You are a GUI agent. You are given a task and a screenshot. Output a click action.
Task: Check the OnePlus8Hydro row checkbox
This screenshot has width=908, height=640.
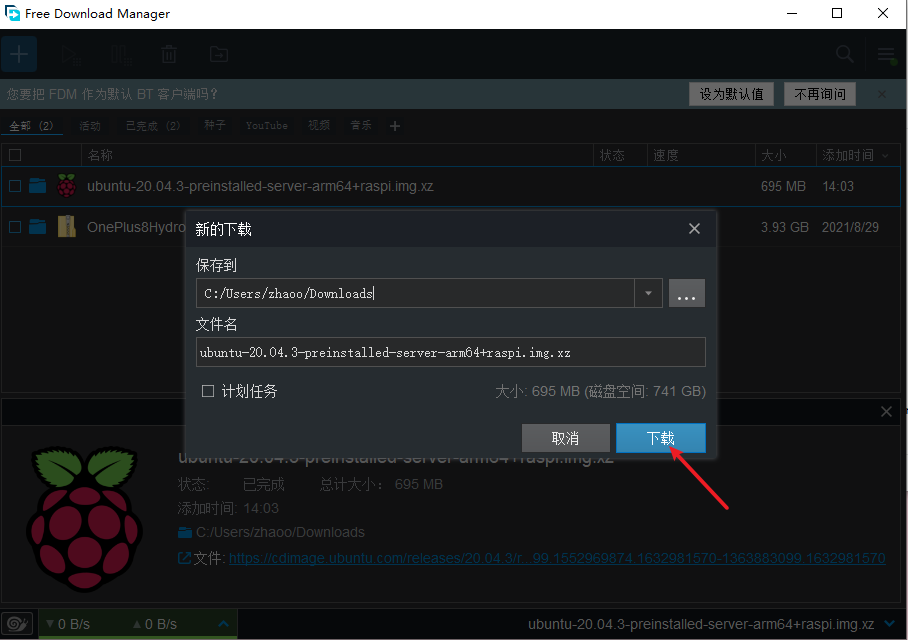[15, 226]
